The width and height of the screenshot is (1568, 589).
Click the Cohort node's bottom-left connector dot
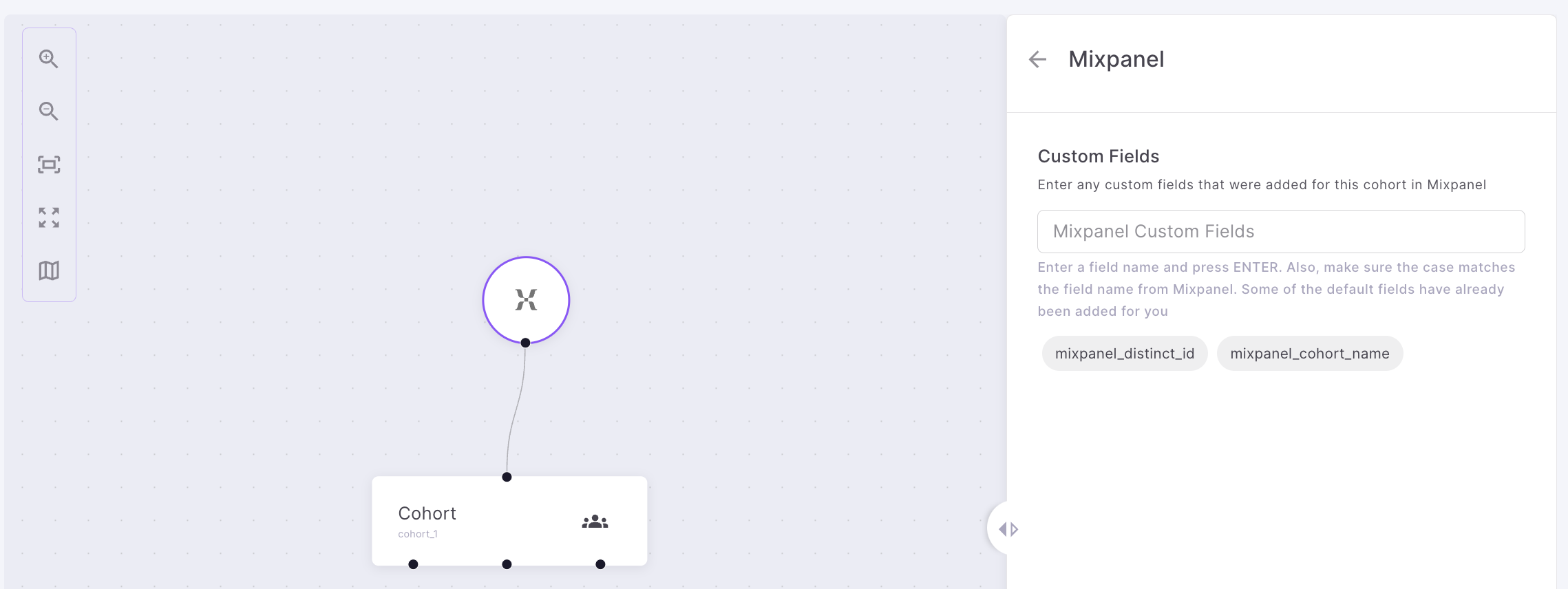(413, 564)
